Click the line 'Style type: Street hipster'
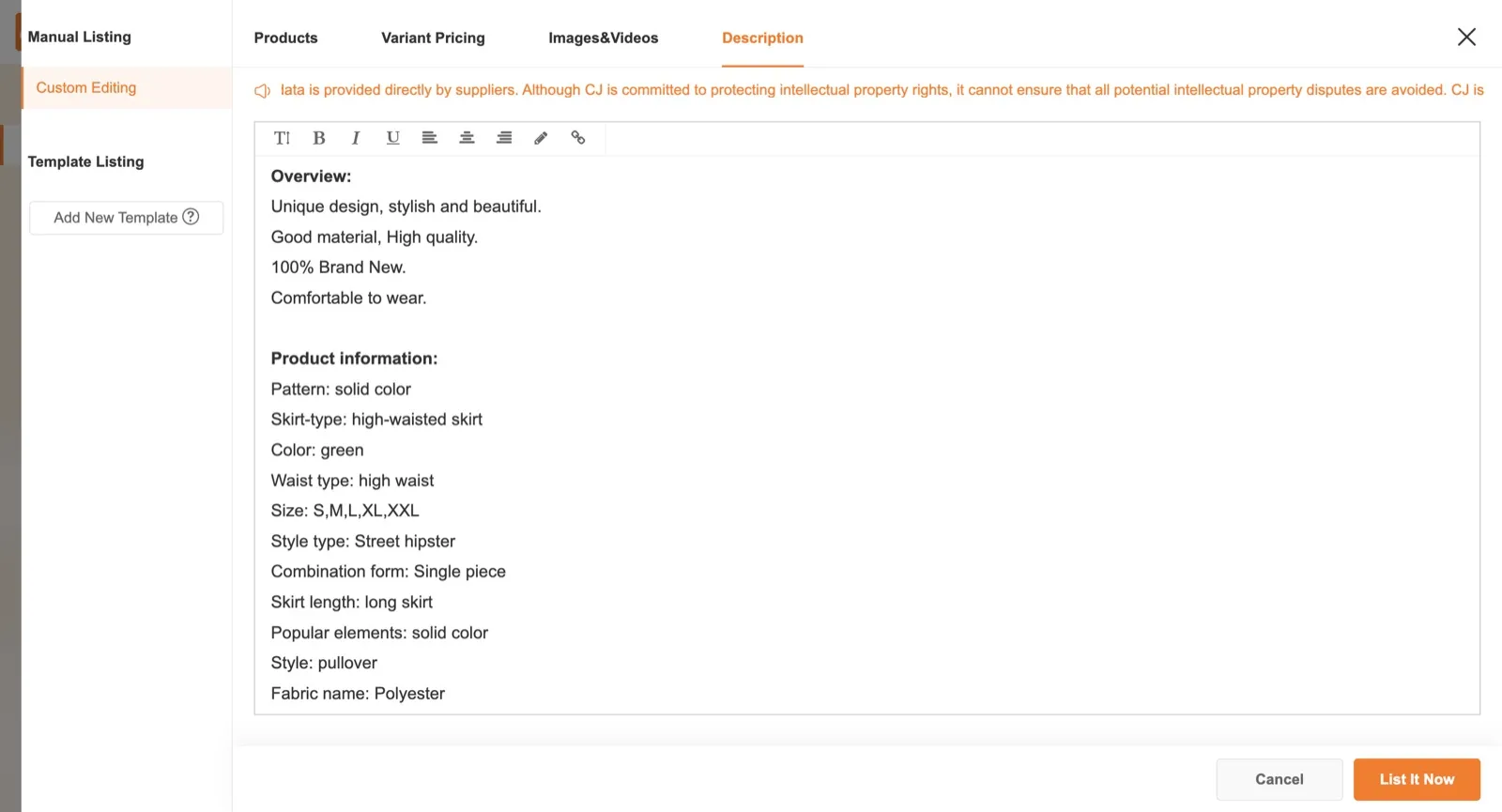Image resolution: width=1502 pixels, height=812 pixels. (x=362, y=542)
